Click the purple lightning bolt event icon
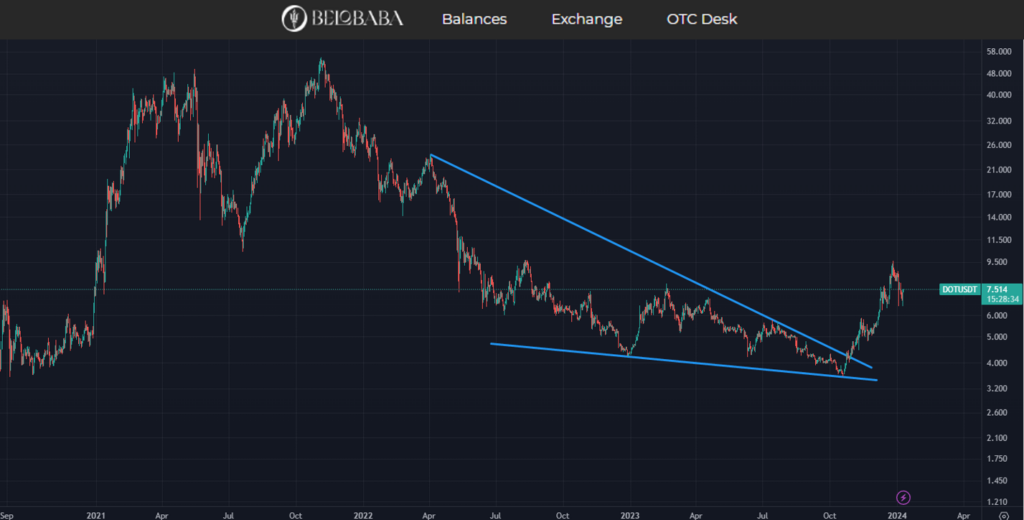The image size is (1024, 520). 903,497
